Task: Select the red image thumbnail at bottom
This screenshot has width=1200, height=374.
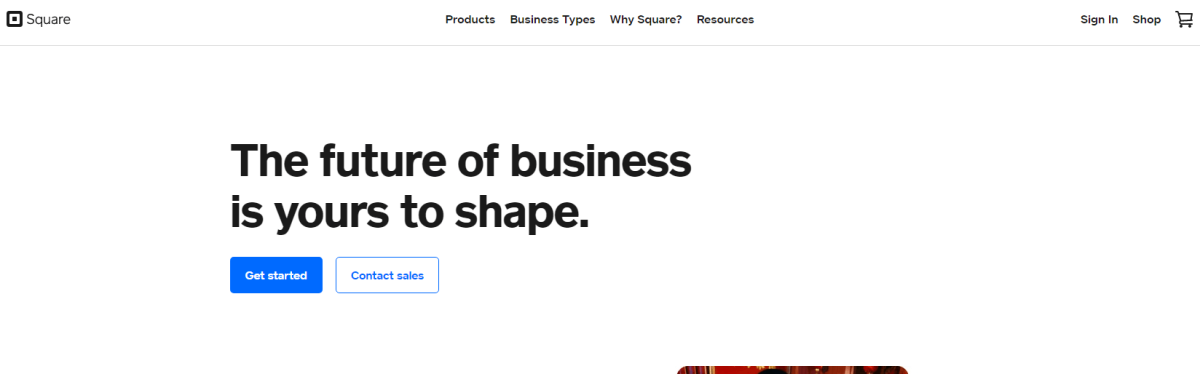Action: (792, 369)
